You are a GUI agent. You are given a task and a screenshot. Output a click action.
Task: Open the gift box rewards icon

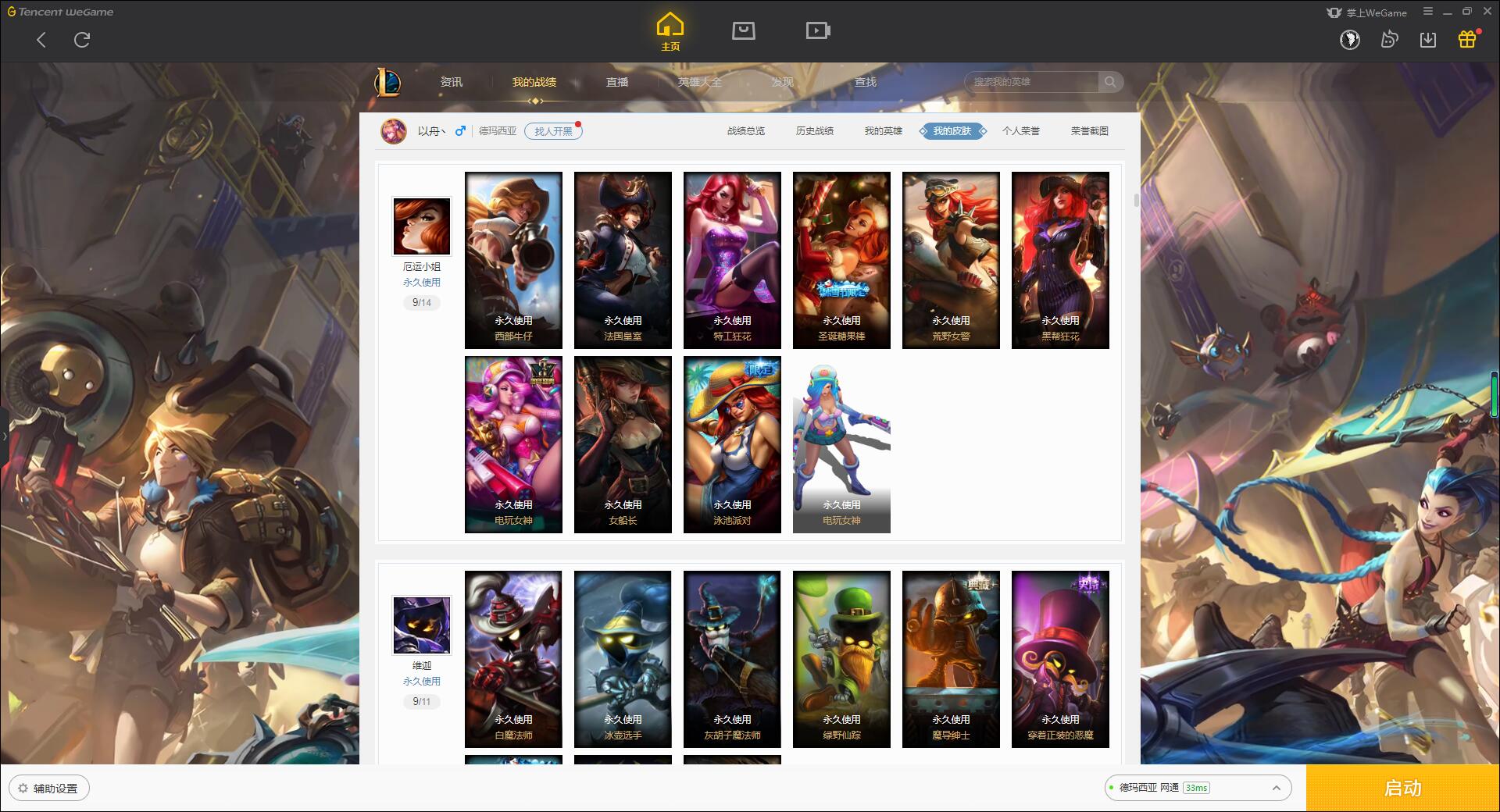tap(1467, 39)
